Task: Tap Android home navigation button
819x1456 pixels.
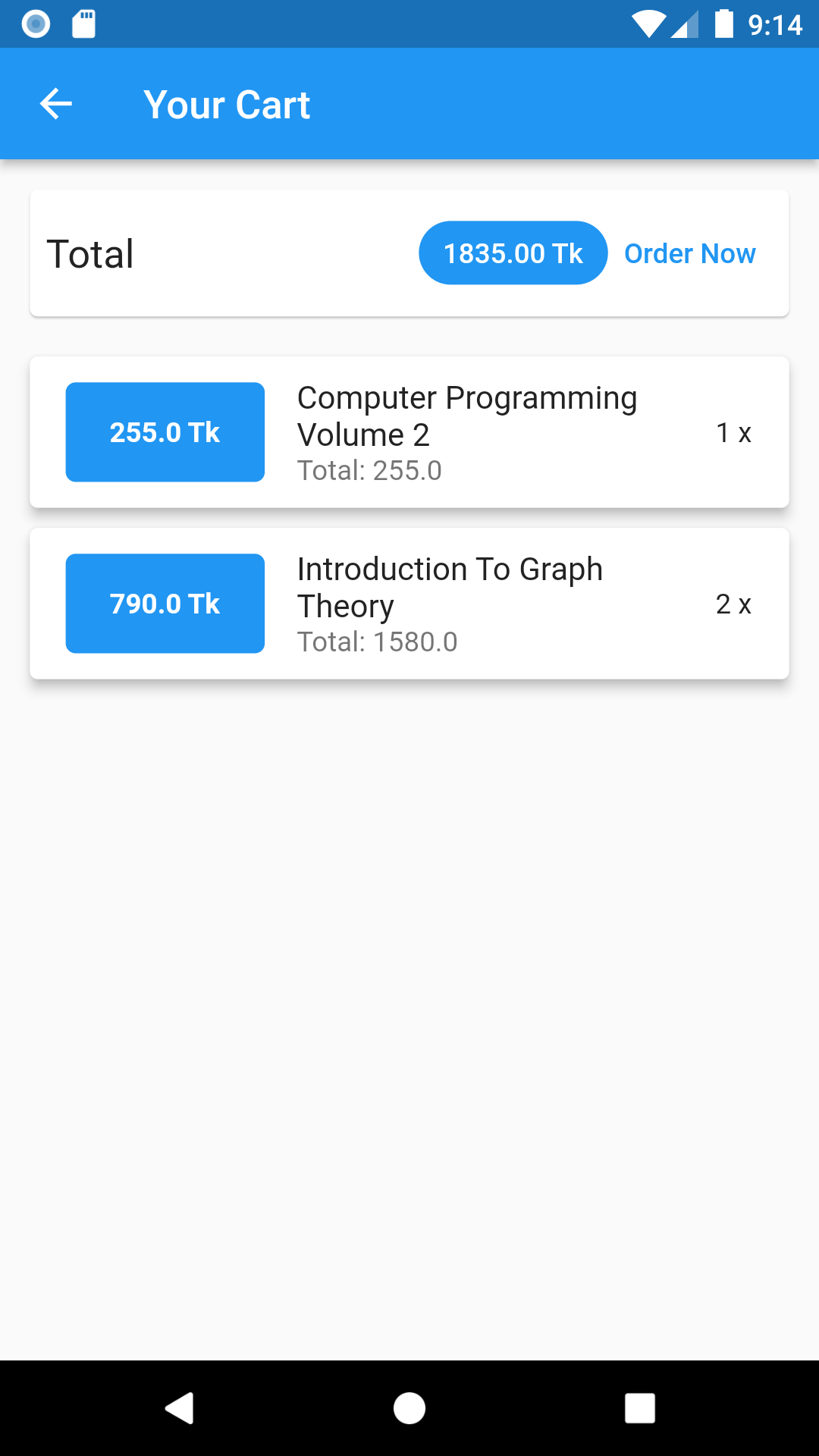Action: click(409, 1408)
